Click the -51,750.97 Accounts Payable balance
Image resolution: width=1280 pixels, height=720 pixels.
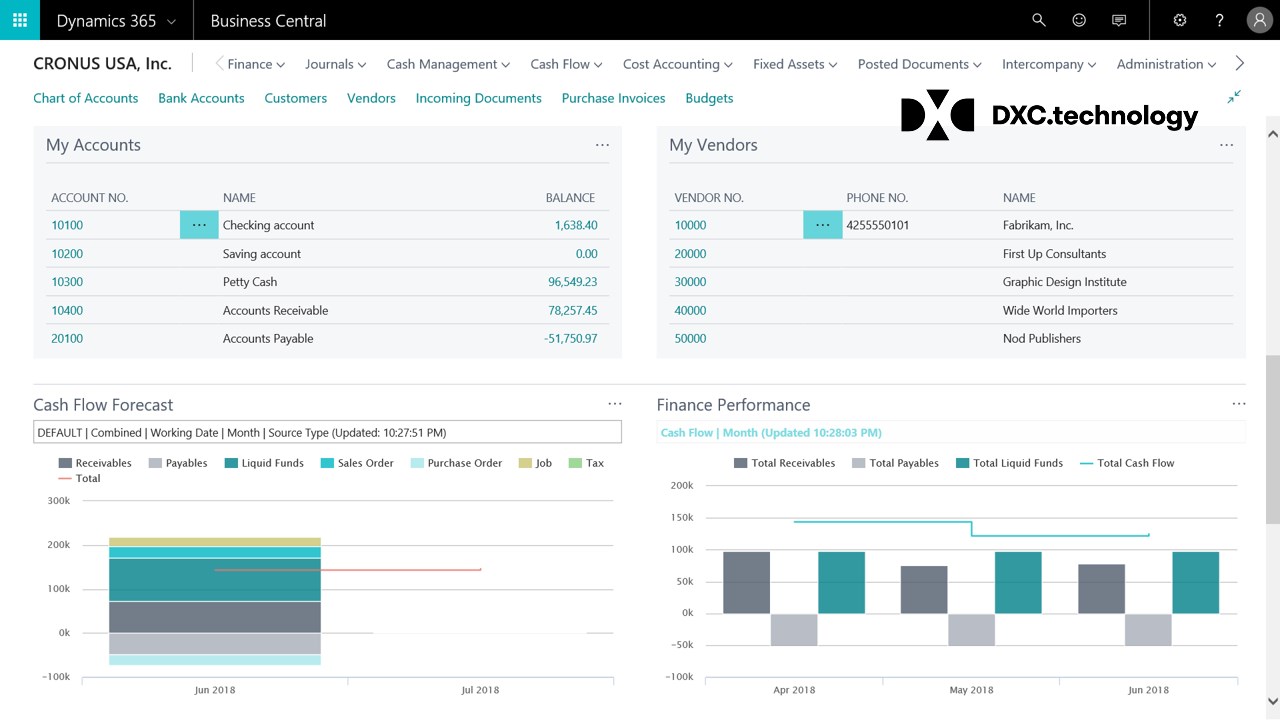[571, 338]
